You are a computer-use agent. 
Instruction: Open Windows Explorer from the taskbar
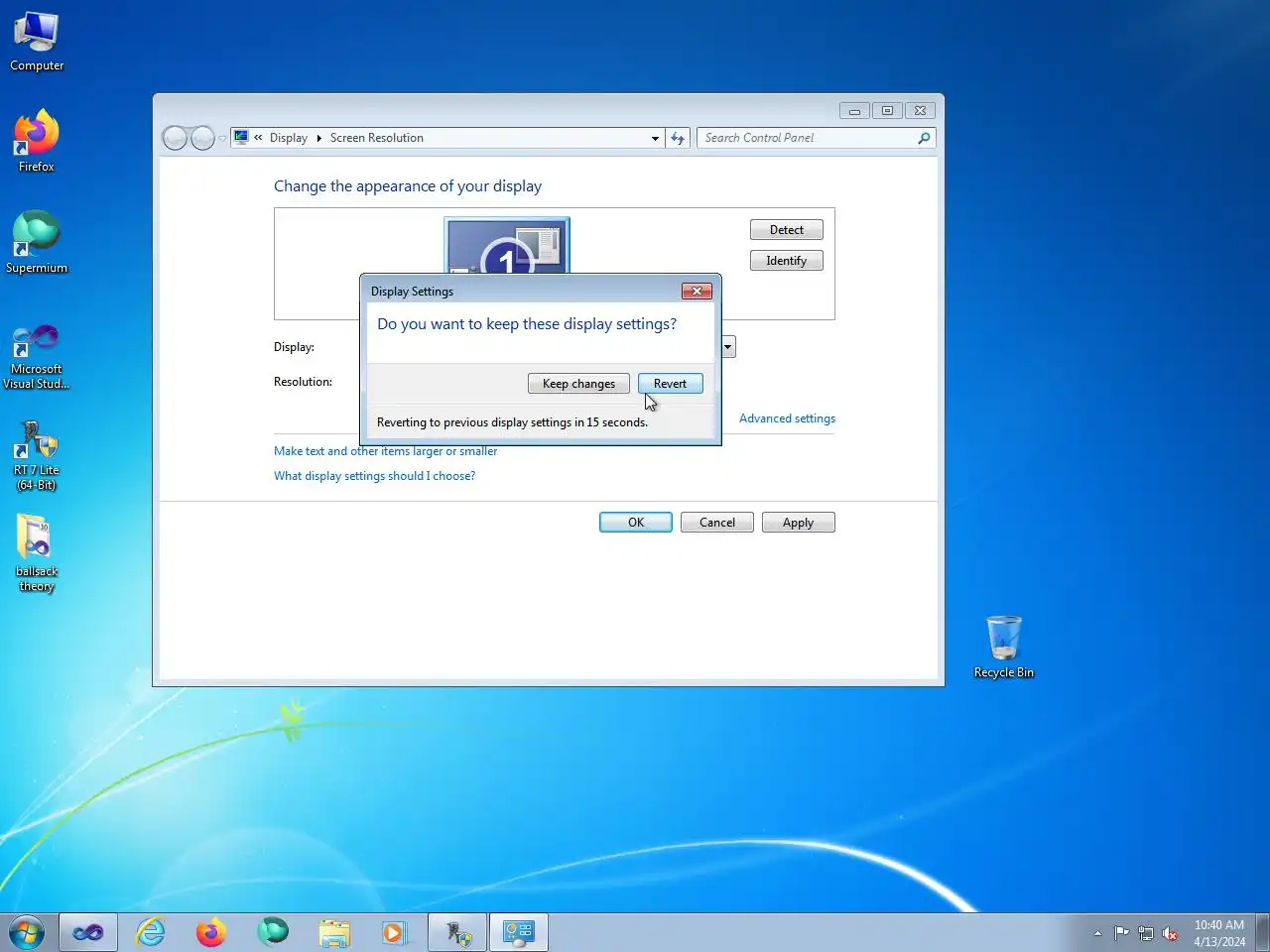point(334,932)
